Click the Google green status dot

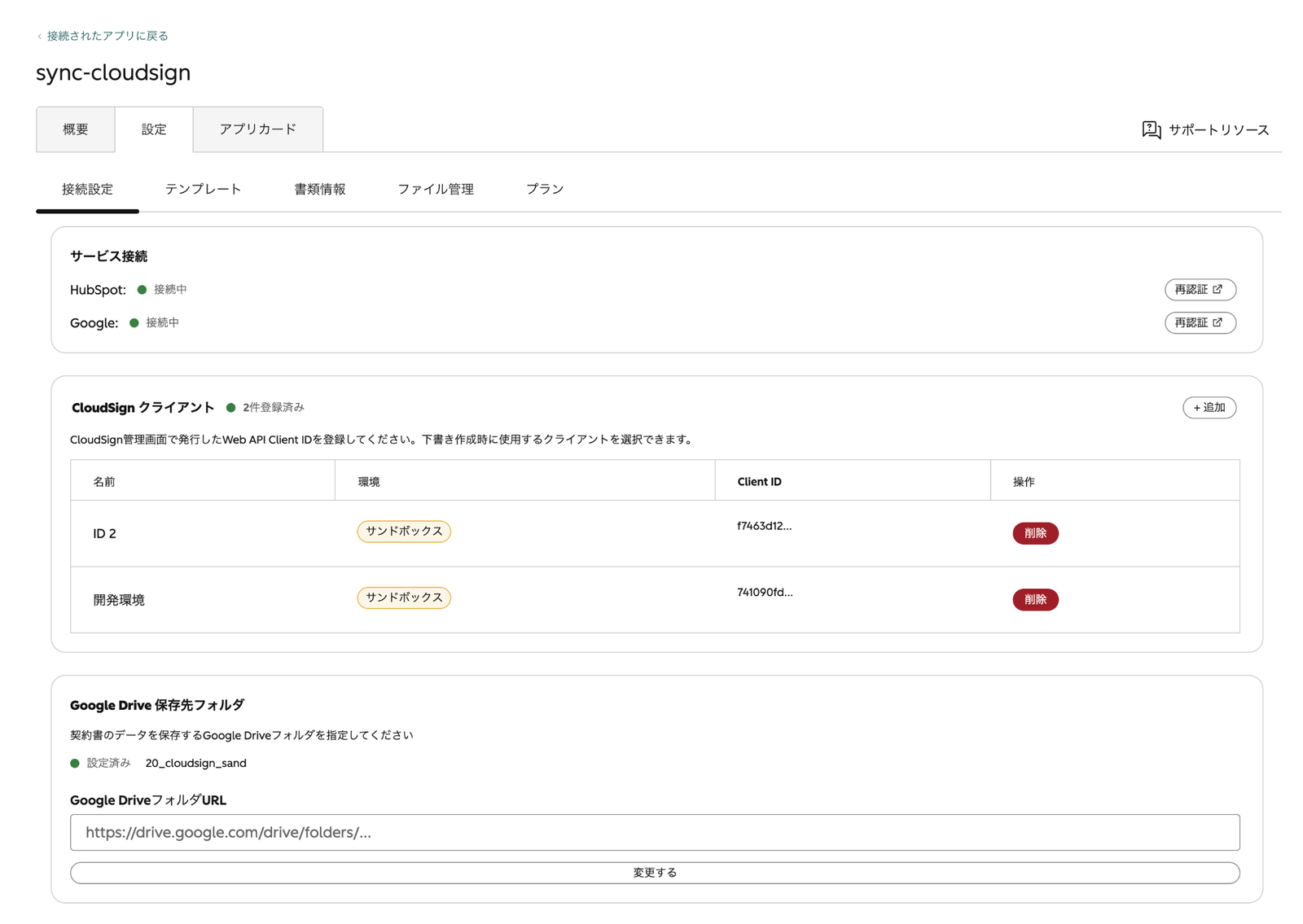pyautogui.click(x=134, y=323)
